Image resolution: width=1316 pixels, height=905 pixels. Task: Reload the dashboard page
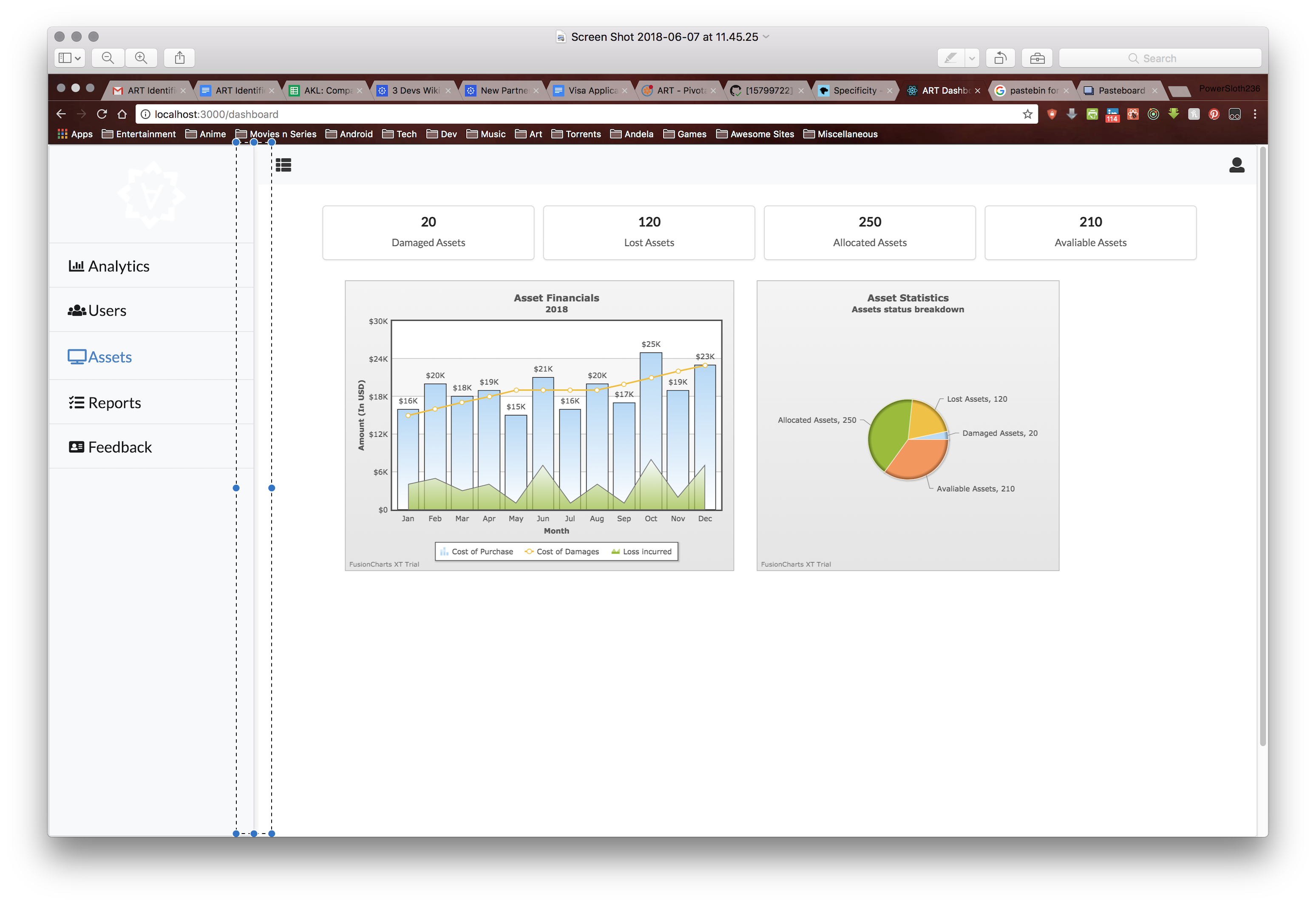click(x=102, y=114)
